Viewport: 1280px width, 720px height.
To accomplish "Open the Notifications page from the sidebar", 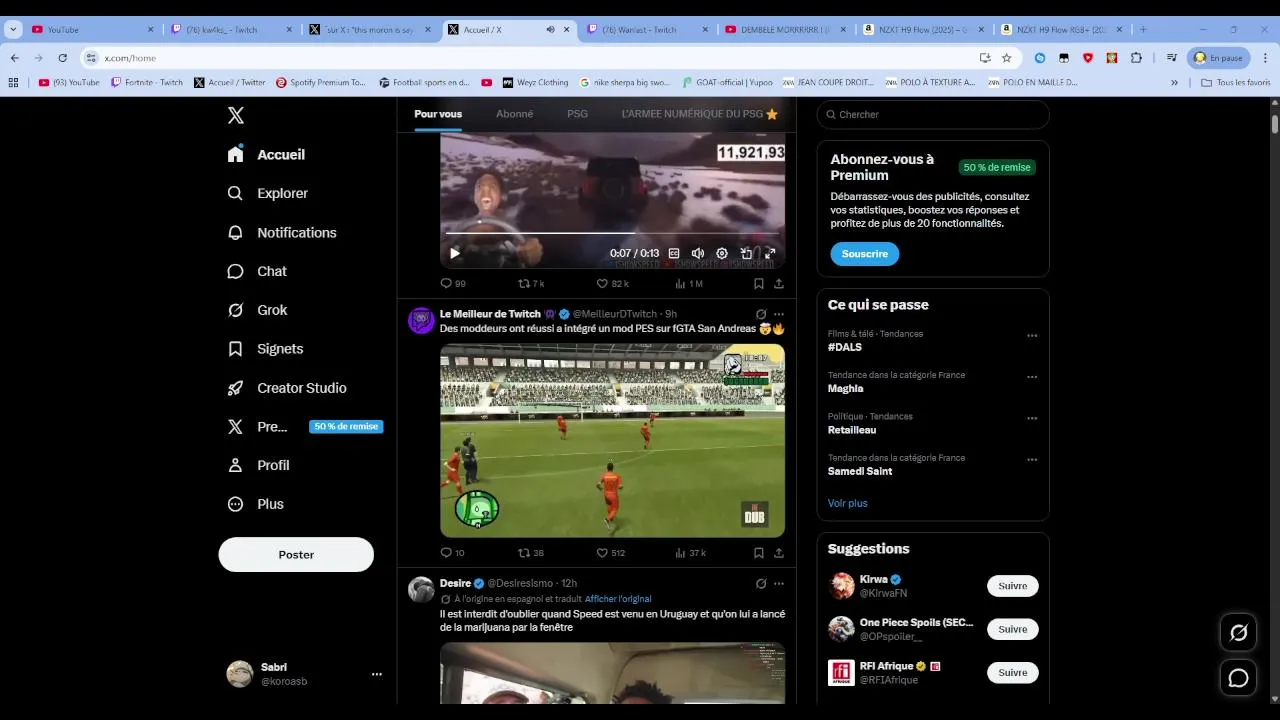I will tap(281, 232).
